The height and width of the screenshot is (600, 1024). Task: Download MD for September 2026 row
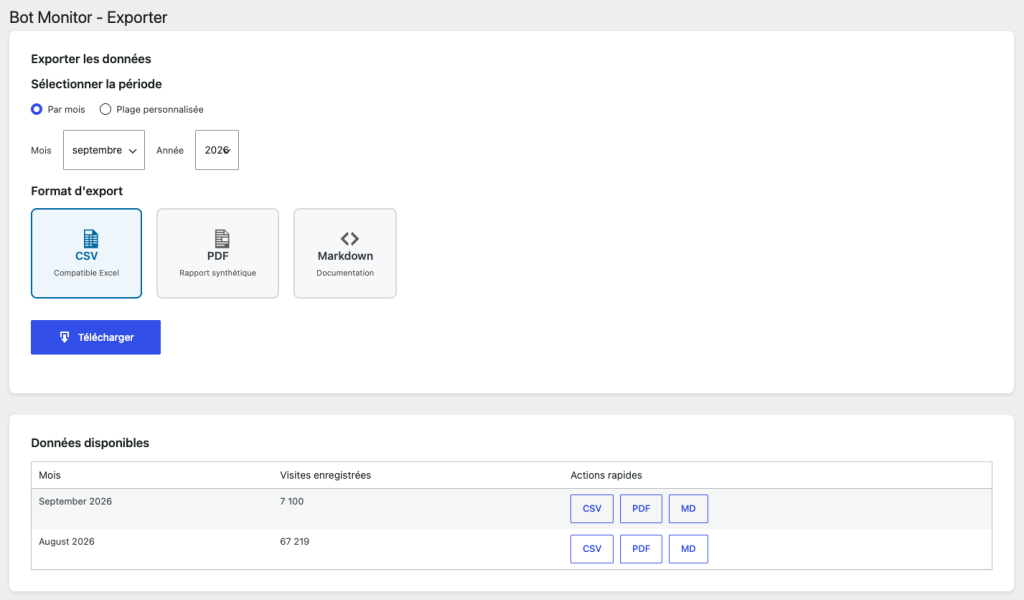click(x=688, y=509)
